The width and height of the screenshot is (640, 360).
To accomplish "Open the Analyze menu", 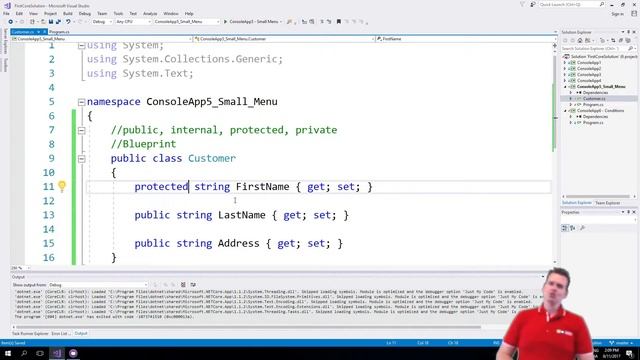I will pos(150,13).
